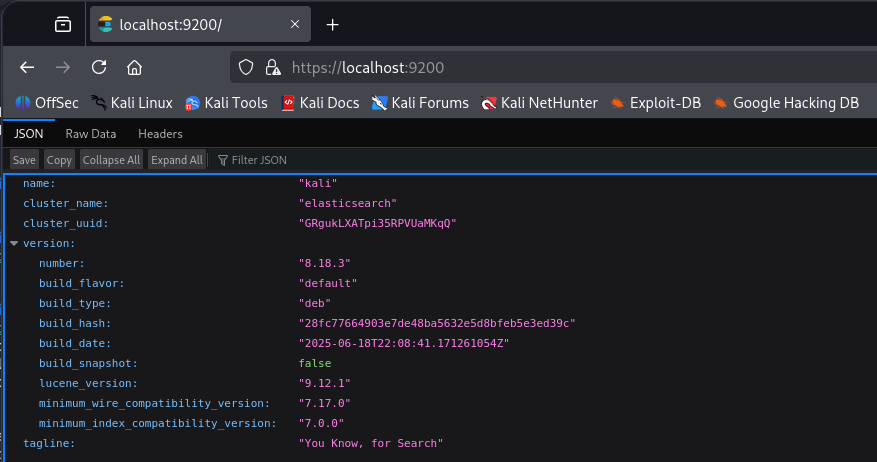Select the number key
Image resolution: width=877 pixels, height=462 pixels.
[x=62, y=263]
